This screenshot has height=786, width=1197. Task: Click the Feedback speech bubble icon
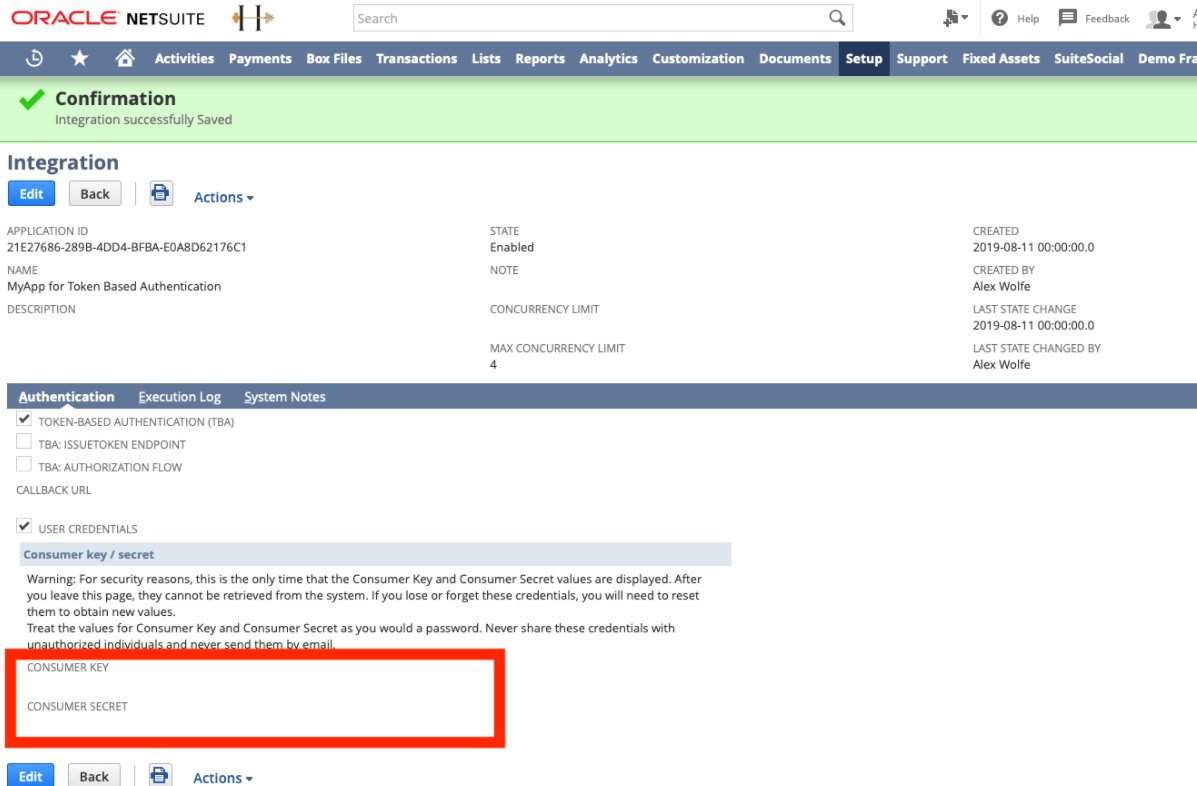pyautogui.click(x=1067, y=18)
